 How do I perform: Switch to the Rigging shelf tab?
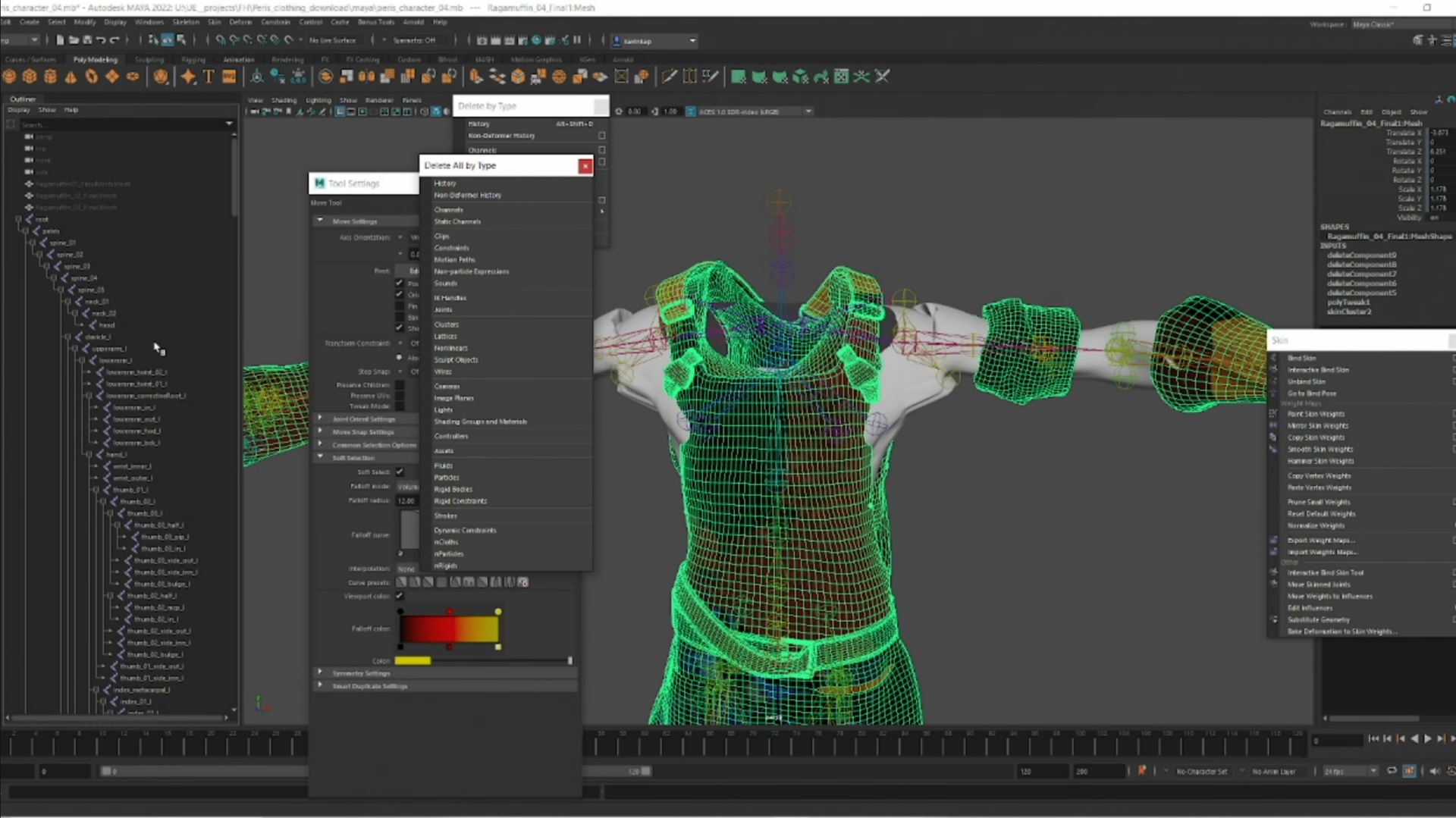[x=193, y=59]
